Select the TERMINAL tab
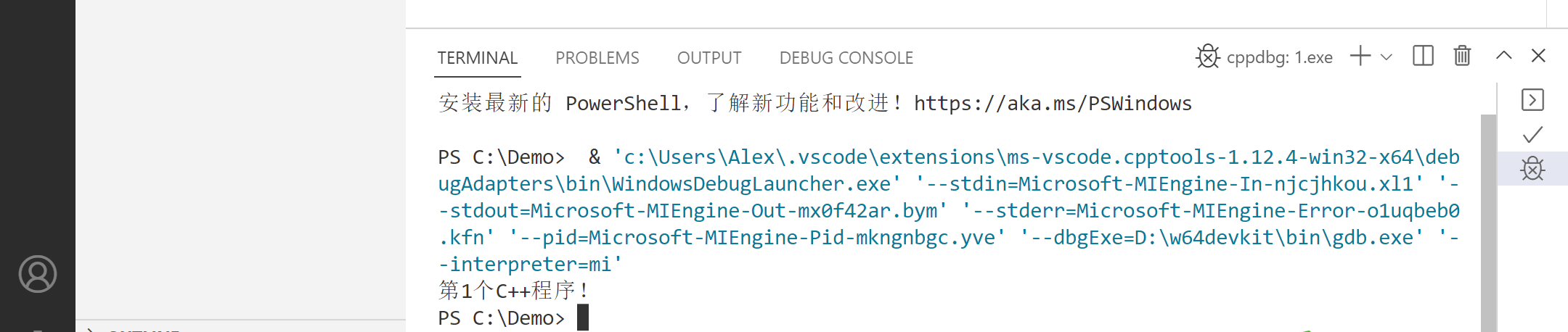This screenshot has width=1568, height=332. tap(478, 58)
